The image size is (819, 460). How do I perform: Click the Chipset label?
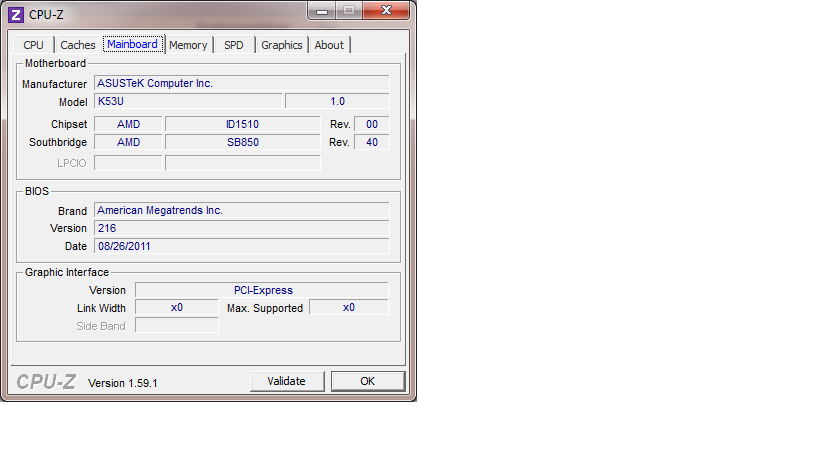click(x=69, y=124)
